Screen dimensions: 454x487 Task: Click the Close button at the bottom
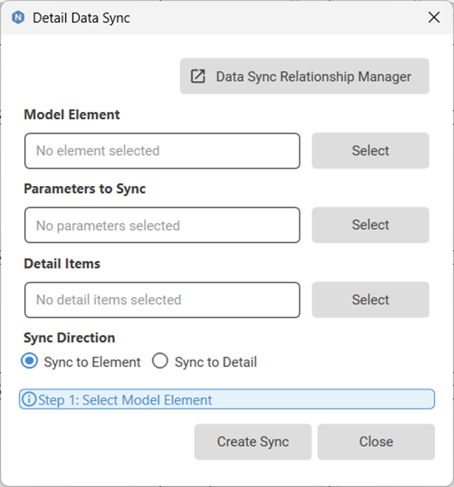[376, 442]
